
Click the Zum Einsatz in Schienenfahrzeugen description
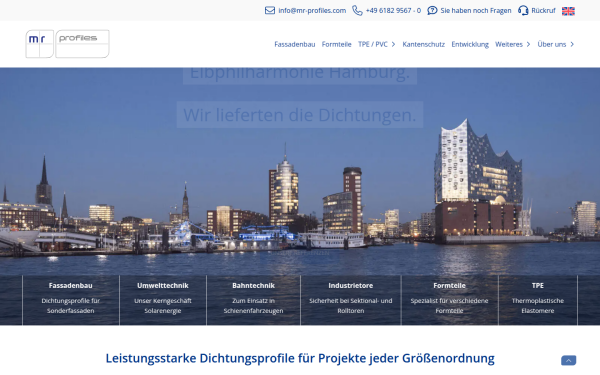(x=253, y=306)
